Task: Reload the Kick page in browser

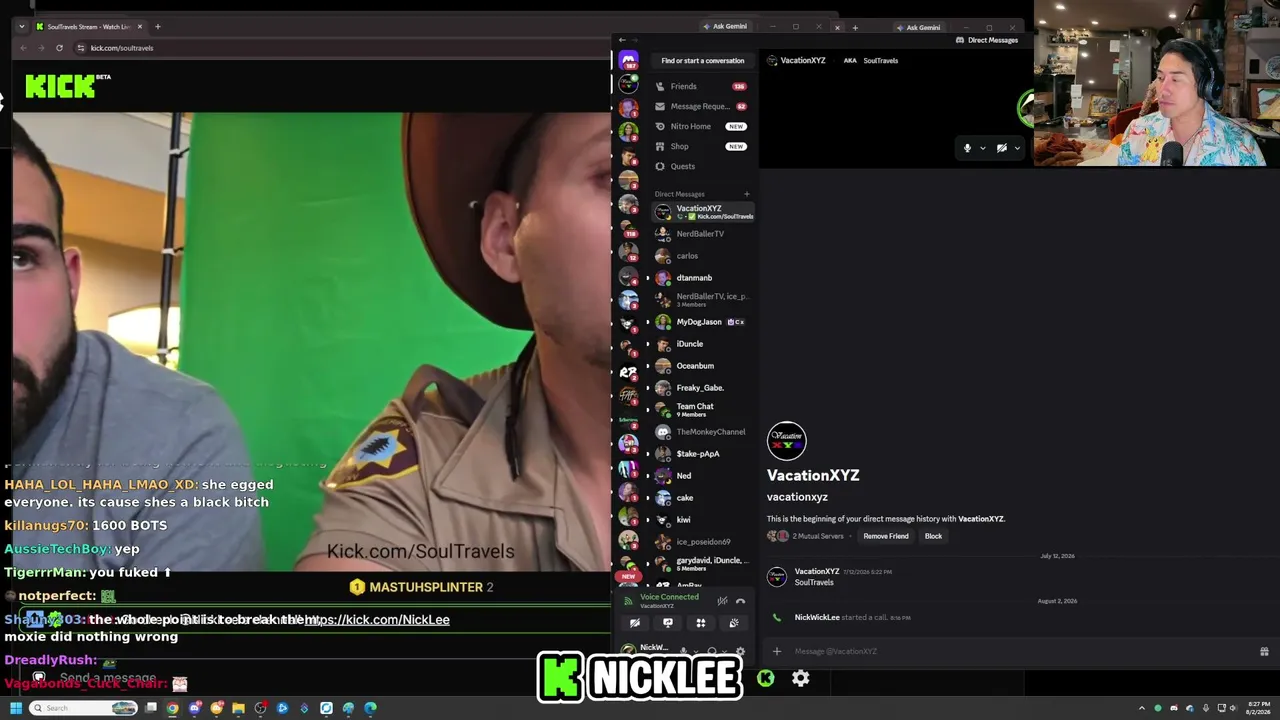Action: coord(59,48)
